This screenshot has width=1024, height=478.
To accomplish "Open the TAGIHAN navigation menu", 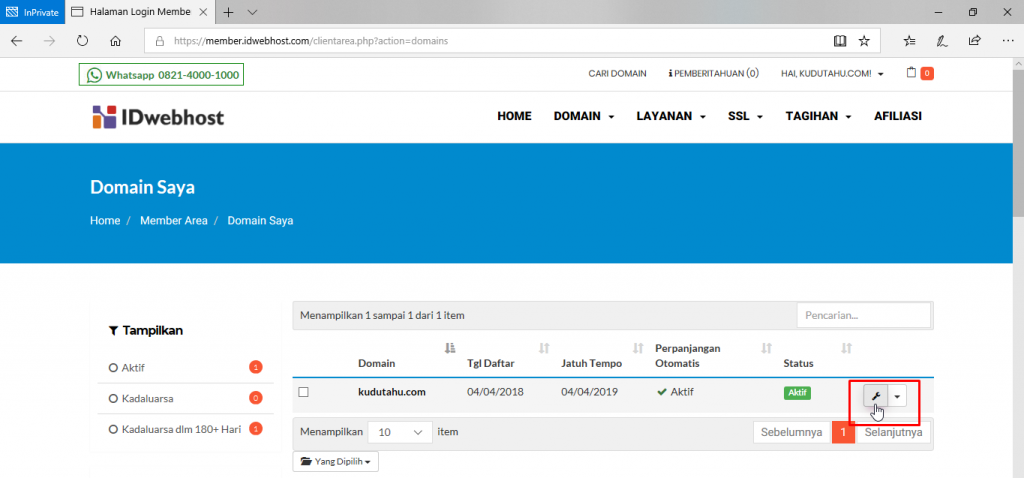I will tap(818, 116).
